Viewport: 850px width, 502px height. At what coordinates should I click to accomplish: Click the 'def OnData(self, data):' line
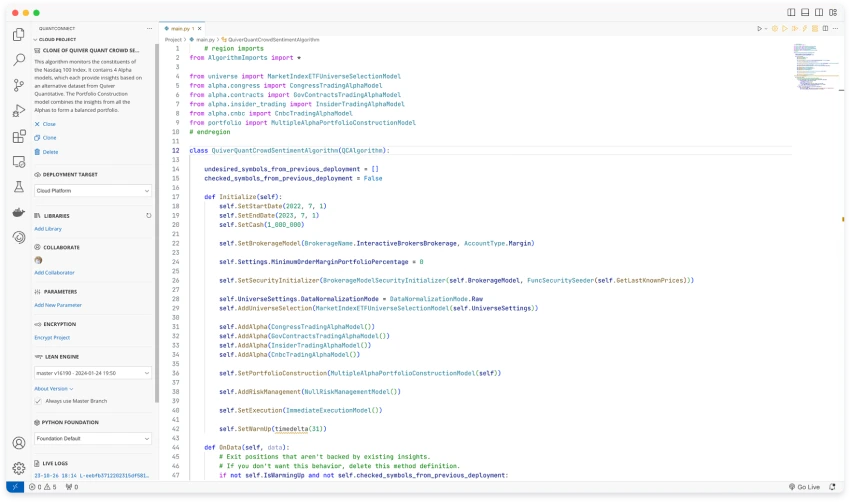coord(247,448)
